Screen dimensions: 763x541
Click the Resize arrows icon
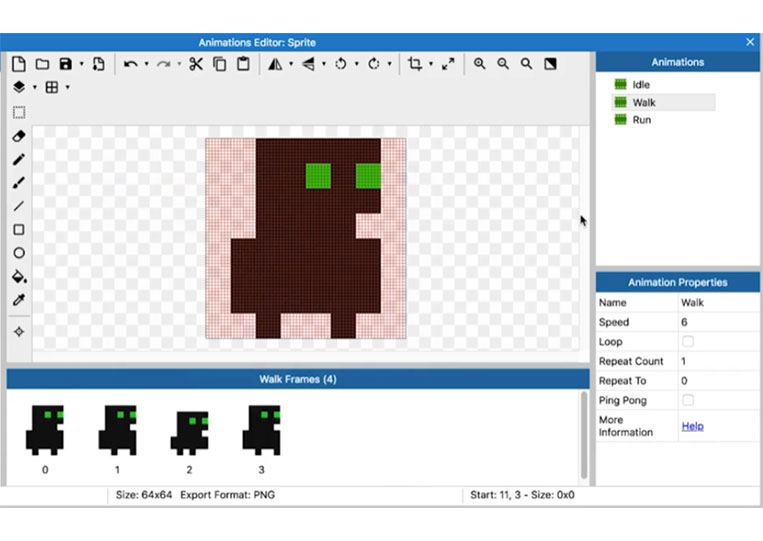coord(448,64)
